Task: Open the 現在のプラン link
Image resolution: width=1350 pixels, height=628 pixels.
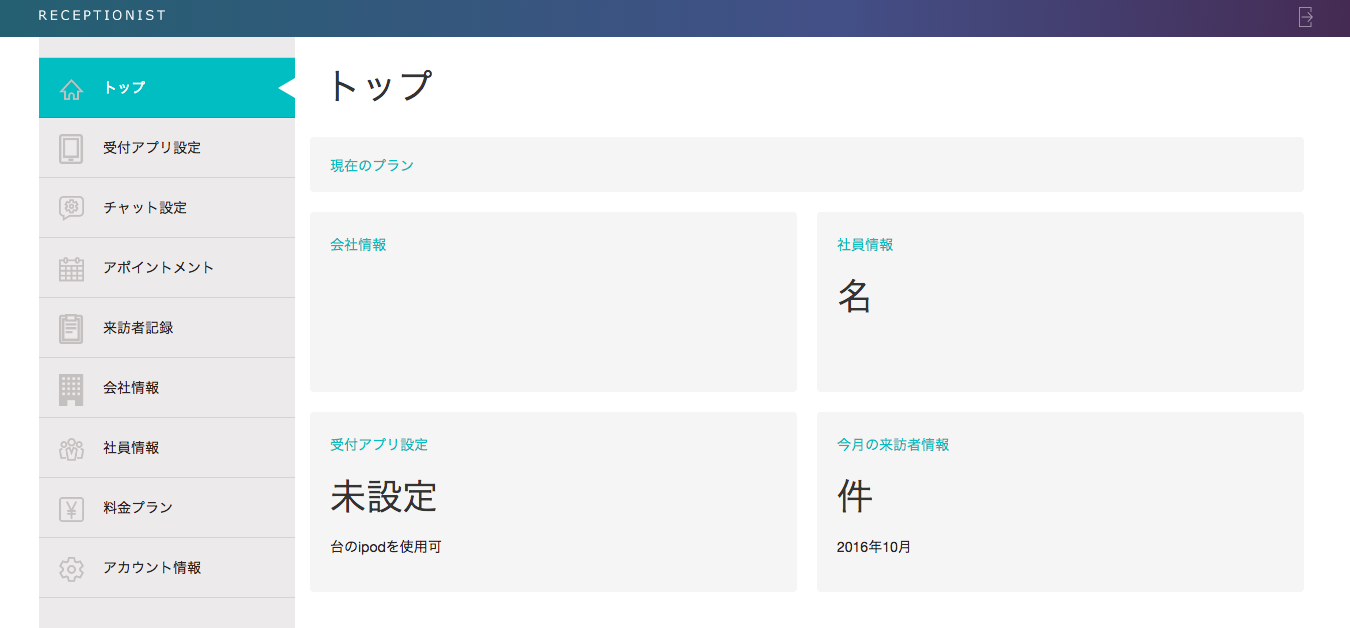Action: click(x=372, y=165)
